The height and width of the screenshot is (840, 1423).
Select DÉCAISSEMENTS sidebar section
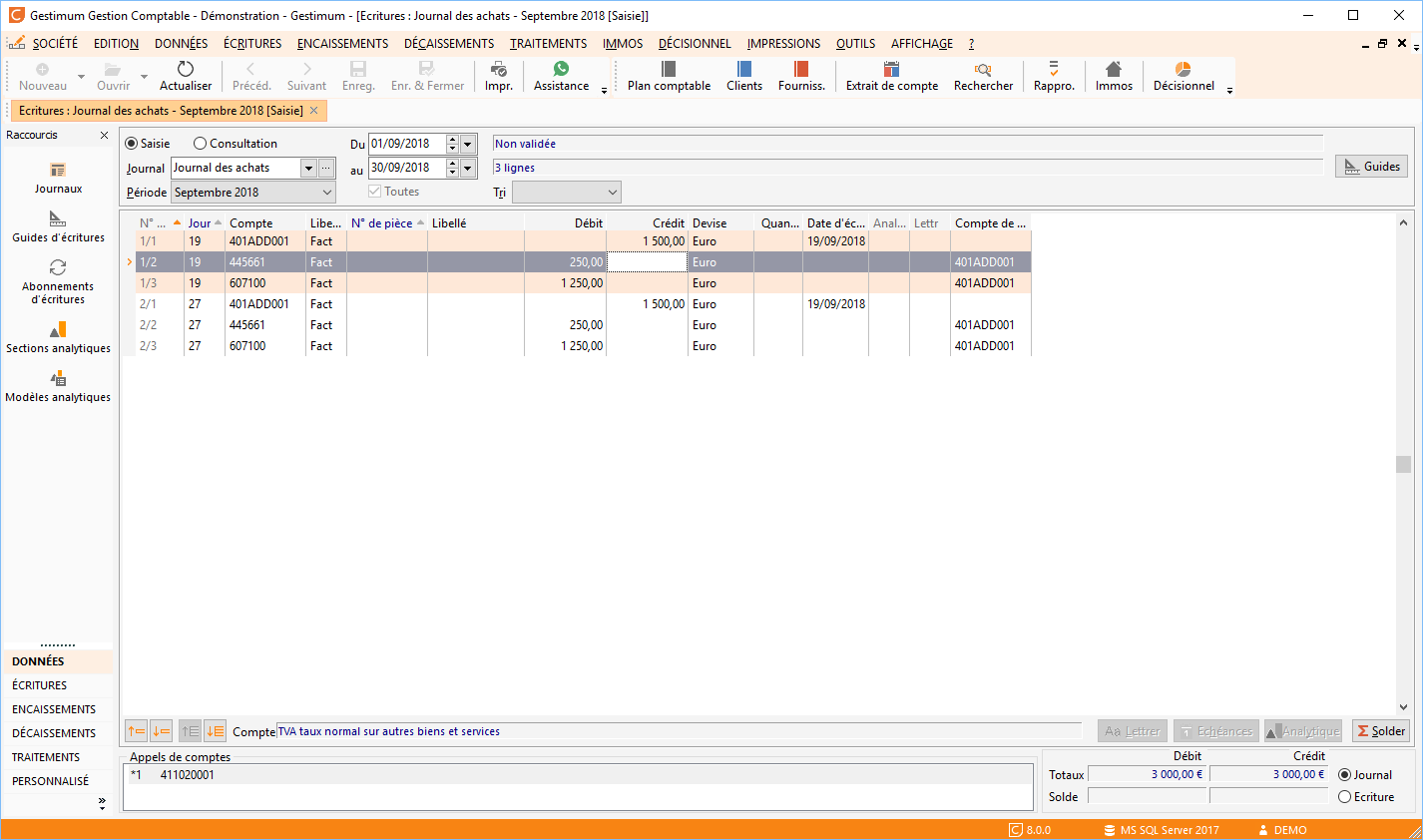[x=57, y=733]
